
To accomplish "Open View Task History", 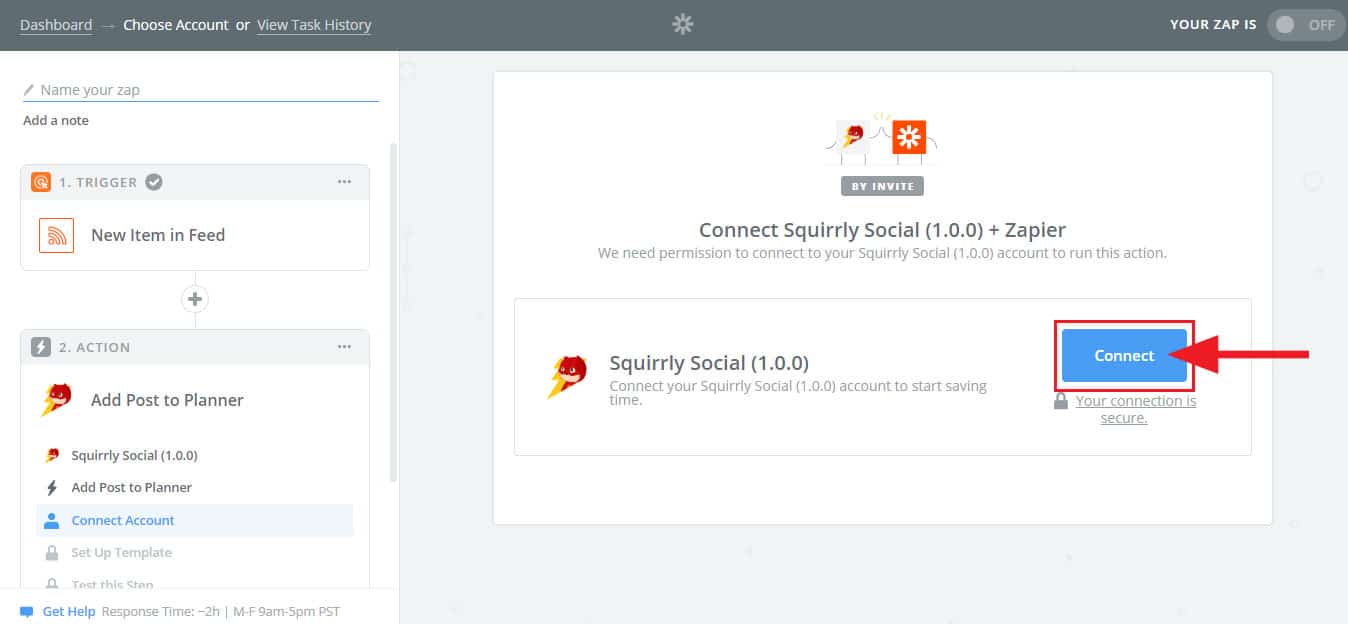I will 314,25.
